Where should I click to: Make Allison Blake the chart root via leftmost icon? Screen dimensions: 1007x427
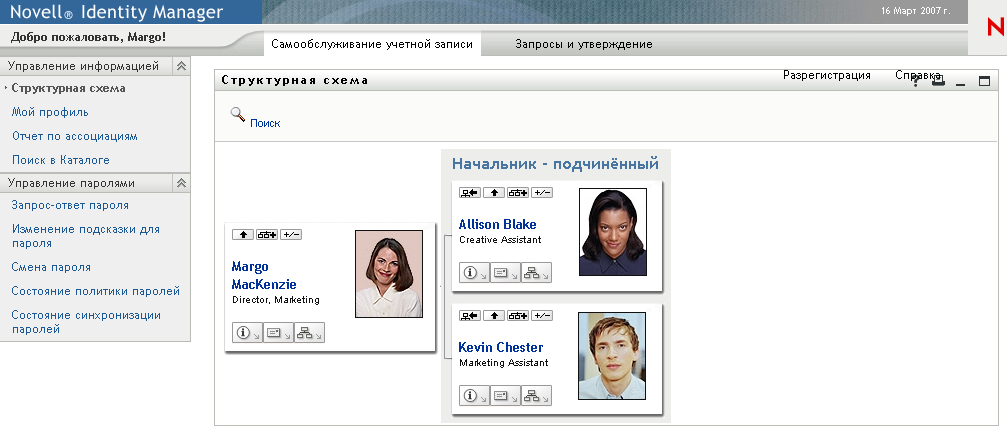(x=469, y=192)
